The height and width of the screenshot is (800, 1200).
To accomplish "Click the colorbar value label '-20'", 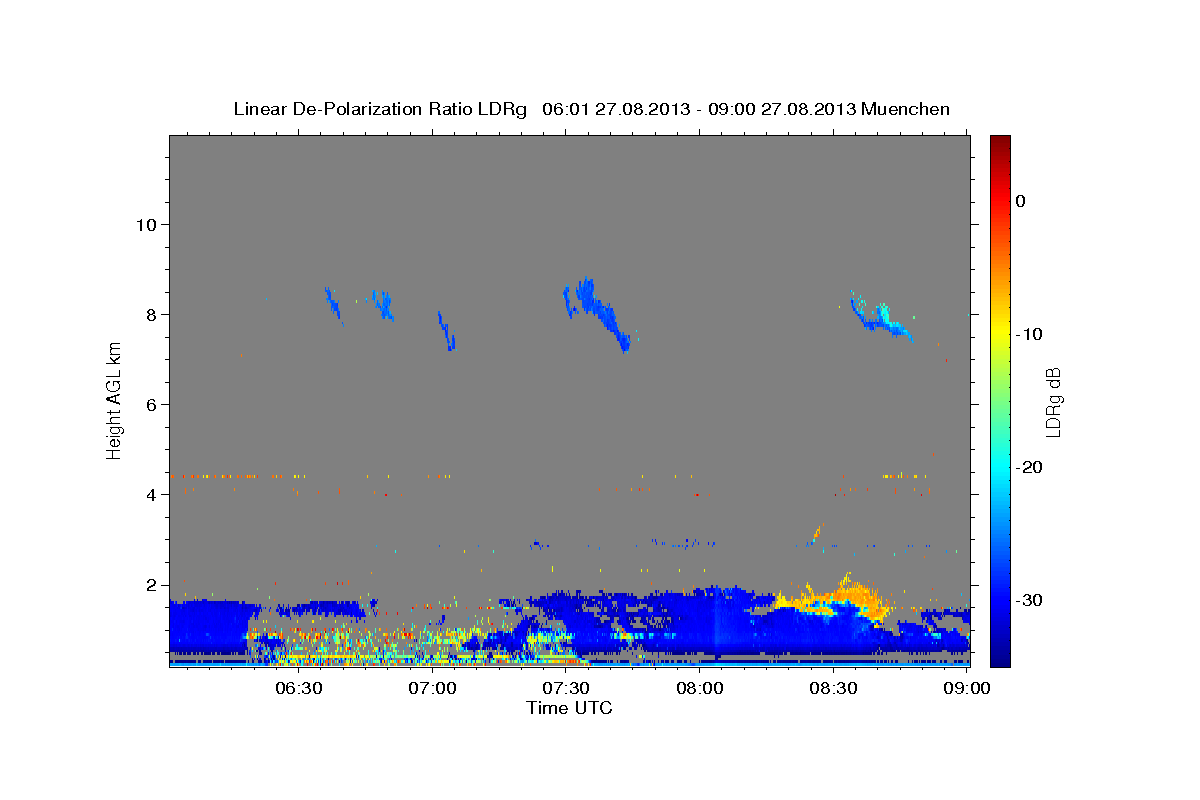I will coord(1030,467).
